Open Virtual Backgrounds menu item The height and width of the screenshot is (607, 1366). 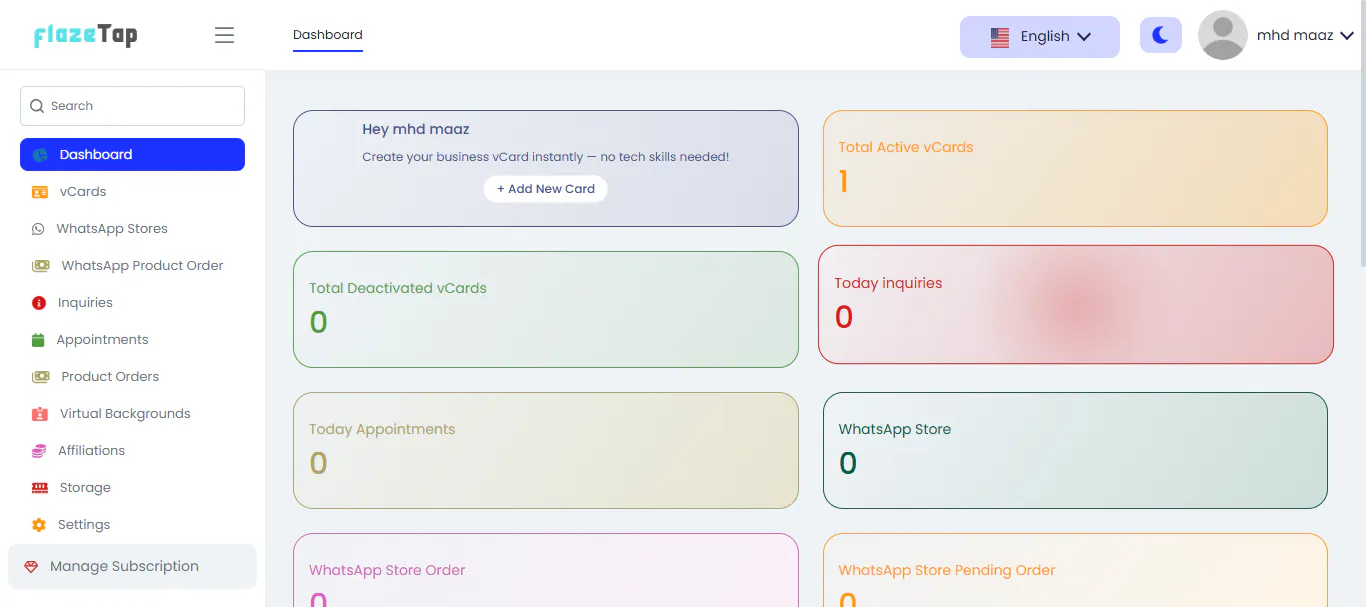pos(132,414)
